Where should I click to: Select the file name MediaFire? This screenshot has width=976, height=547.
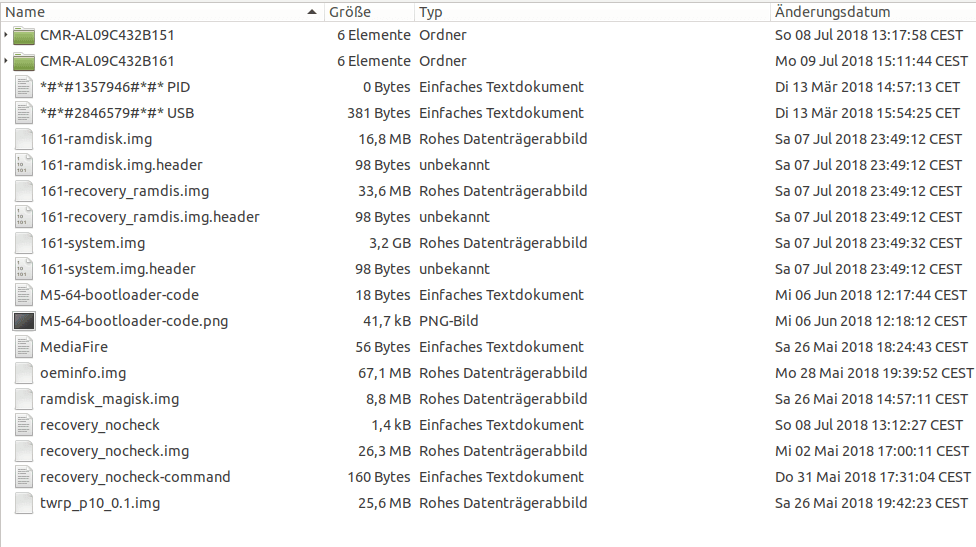pos(74,347)
